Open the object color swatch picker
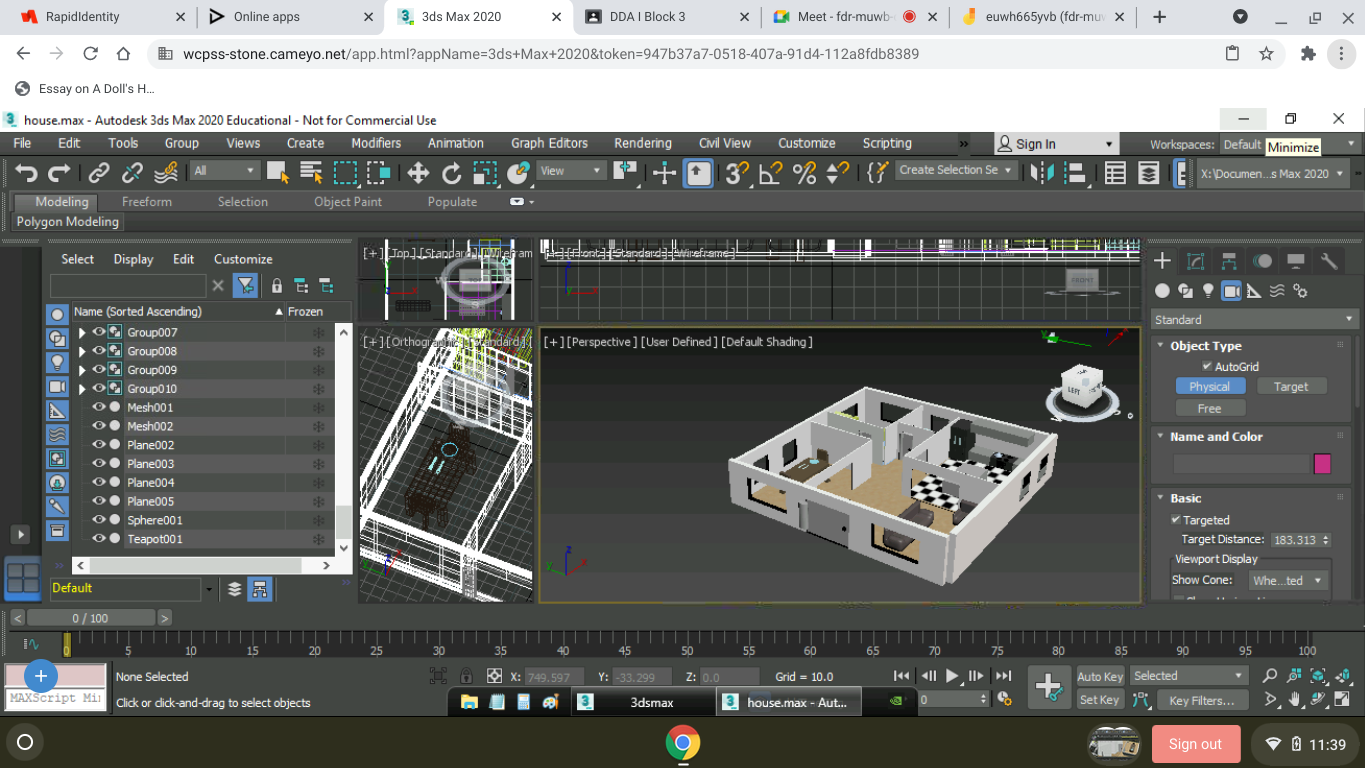Viewport: 1365px width, 768px height. [x=1324, y=463]
